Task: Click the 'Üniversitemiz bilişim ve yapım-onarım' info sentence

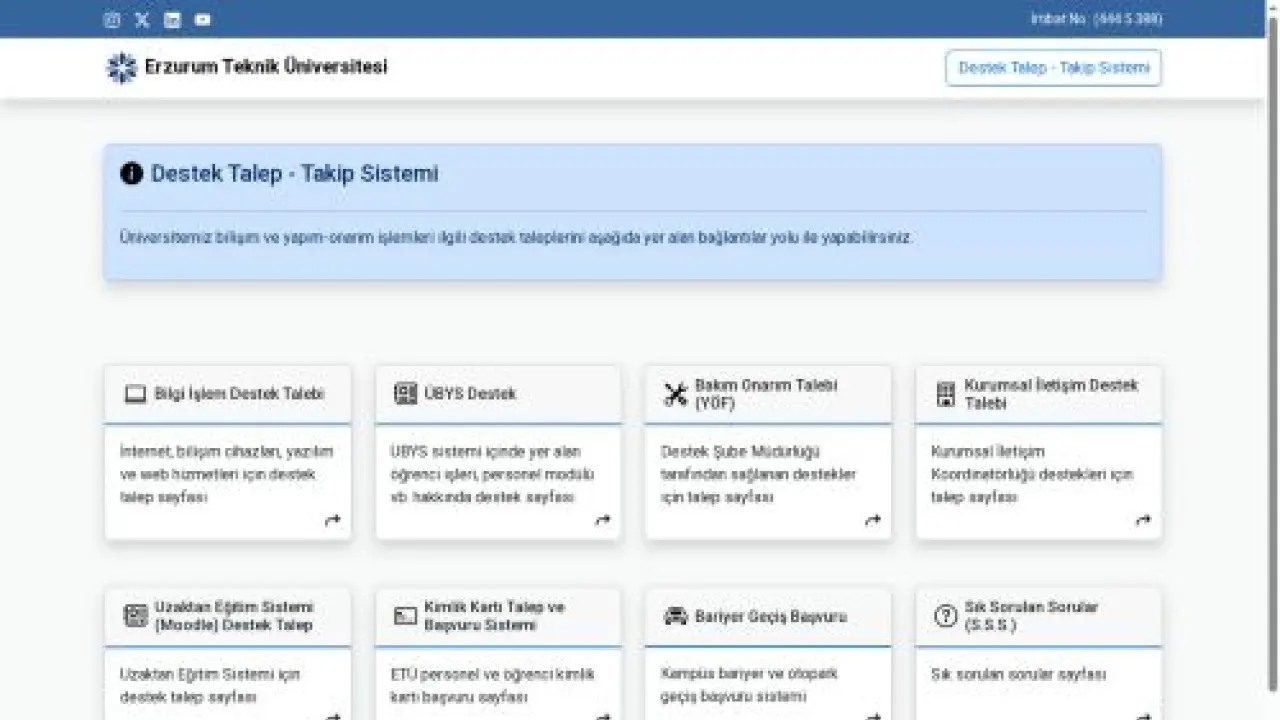Action: [516, 238]
